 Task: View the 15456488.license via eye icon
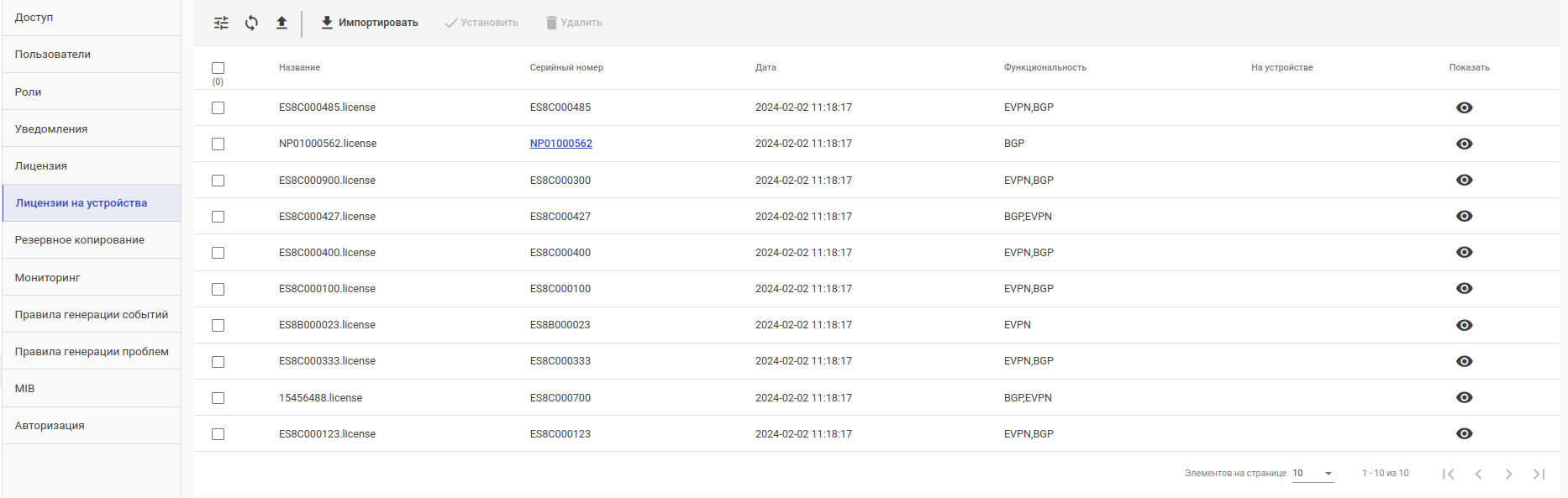coord(1464,397)
